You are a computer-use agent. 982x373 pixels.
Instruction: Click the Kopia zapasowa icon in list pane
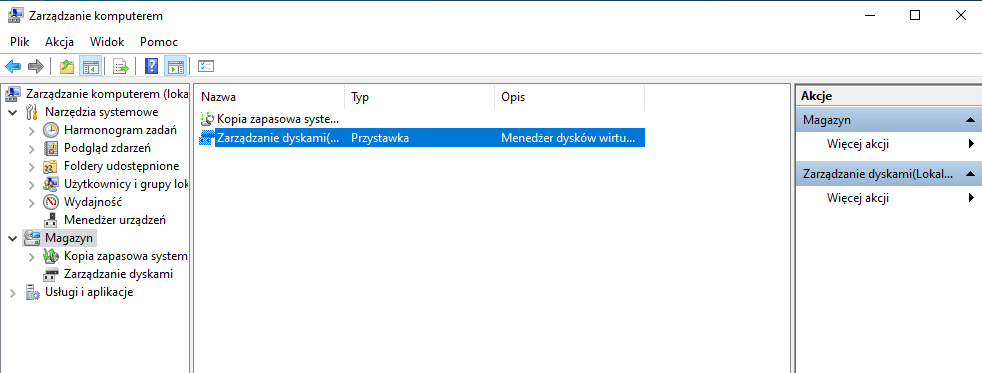click(x=207, y=119)
